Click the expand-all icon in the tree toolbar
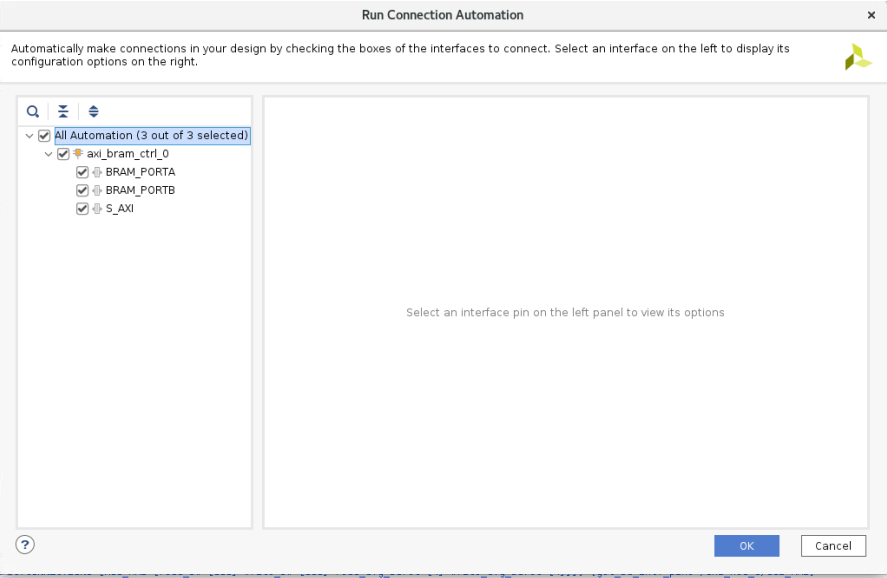 click(x=93, y=111)
